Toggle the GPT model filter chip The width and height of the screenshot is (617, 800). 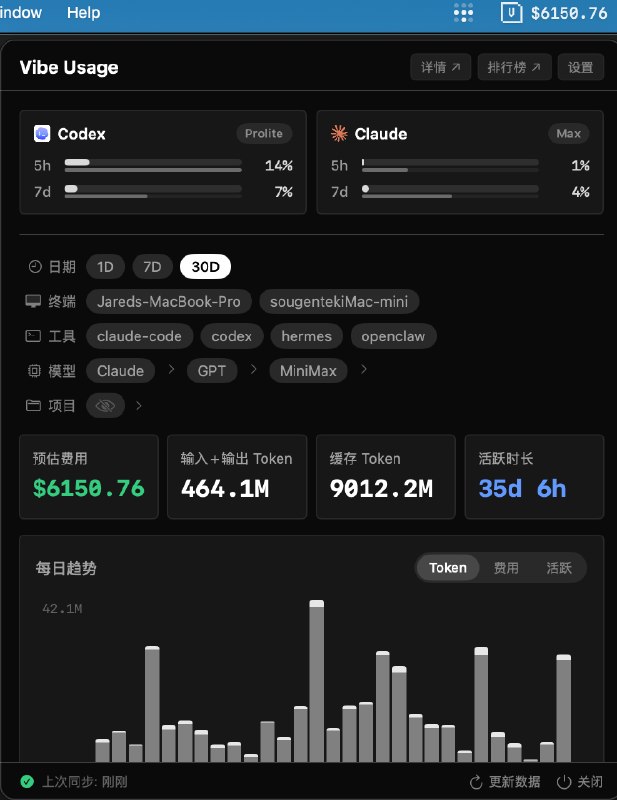[x=212, y=371]
